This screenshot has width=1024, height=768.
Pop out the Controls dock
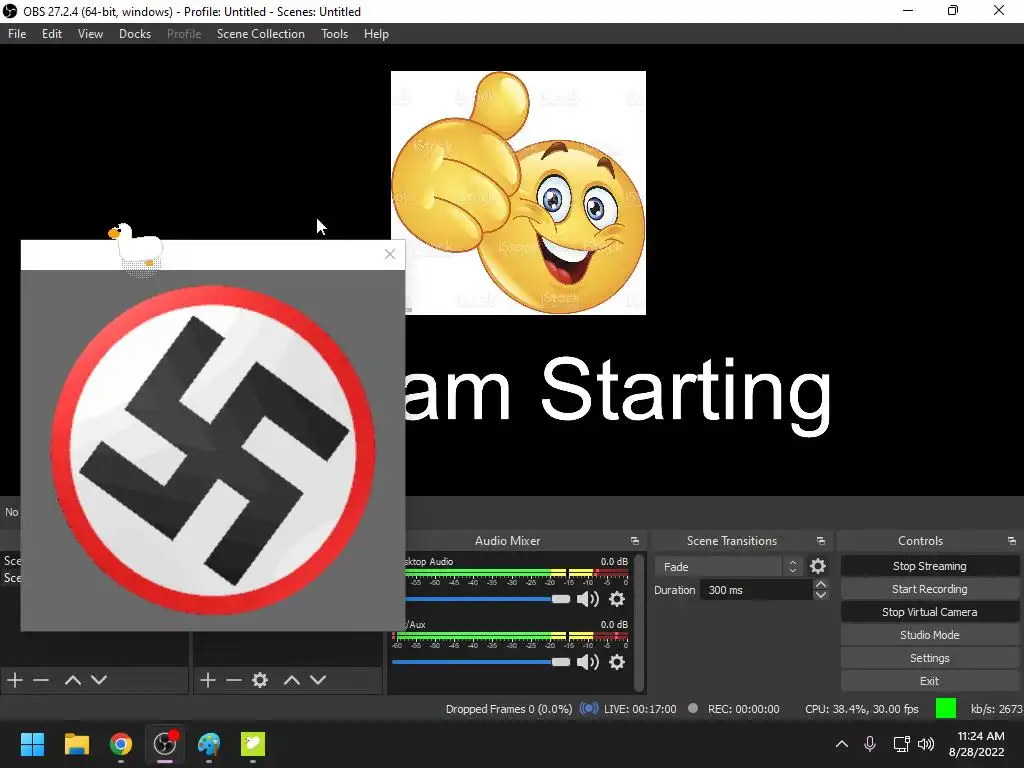point(1012,541)
